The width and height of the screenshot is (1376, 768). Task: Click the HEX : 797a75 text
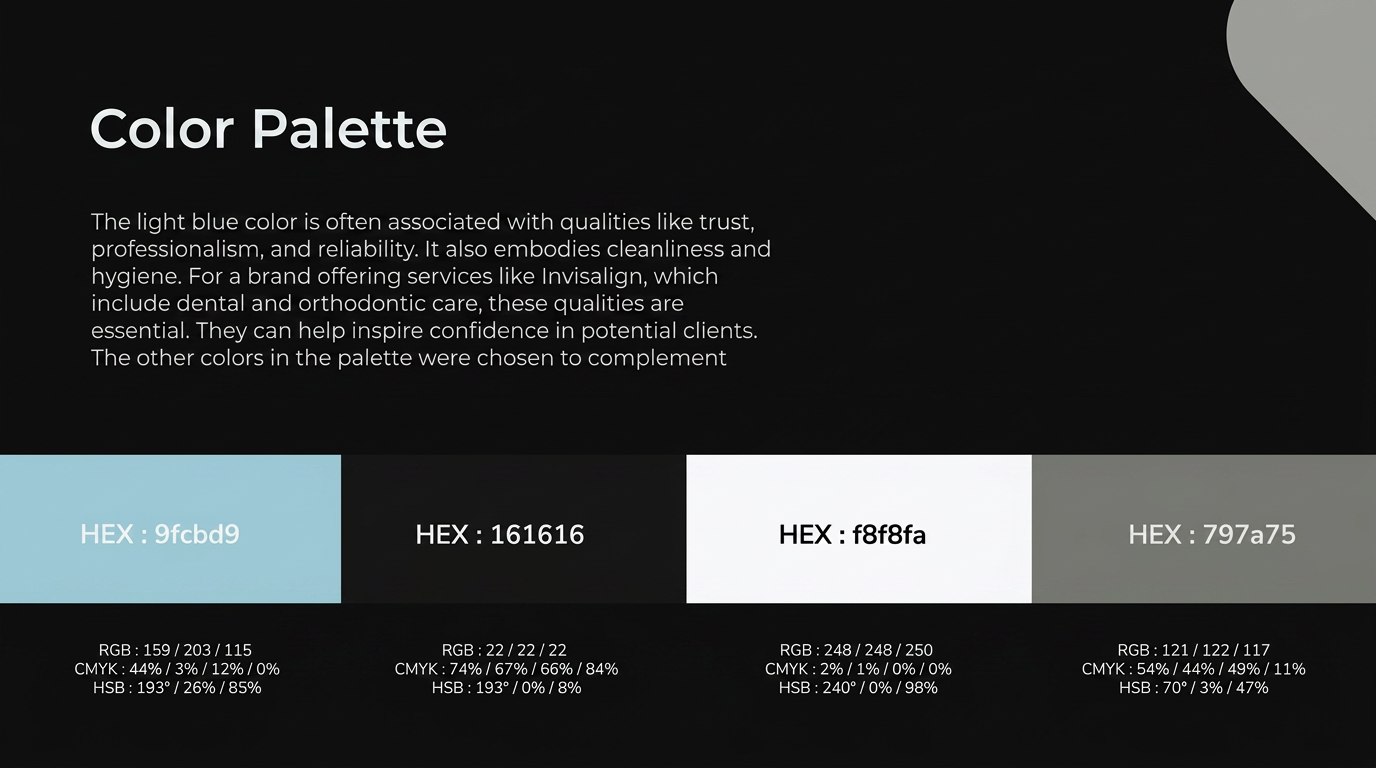pos(1212,535)
